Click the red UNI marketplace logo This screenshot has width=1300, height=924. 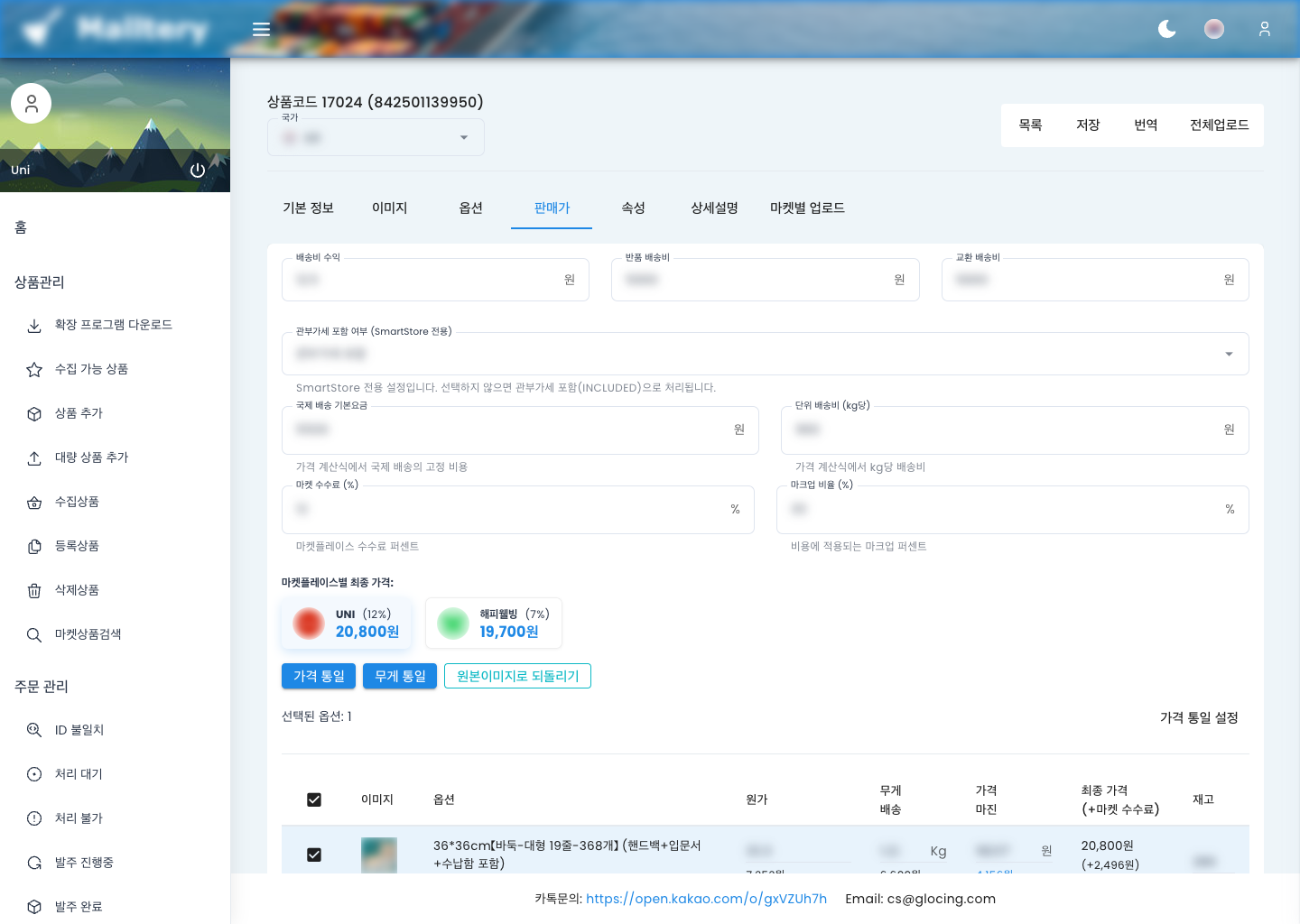[309, 624]
